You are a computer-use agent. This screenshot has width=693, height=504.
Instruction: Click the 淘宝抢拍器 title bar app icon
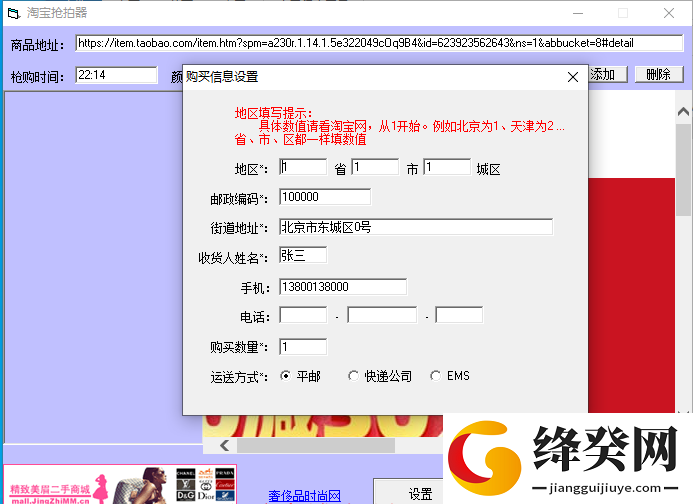(x=14, y=13)
